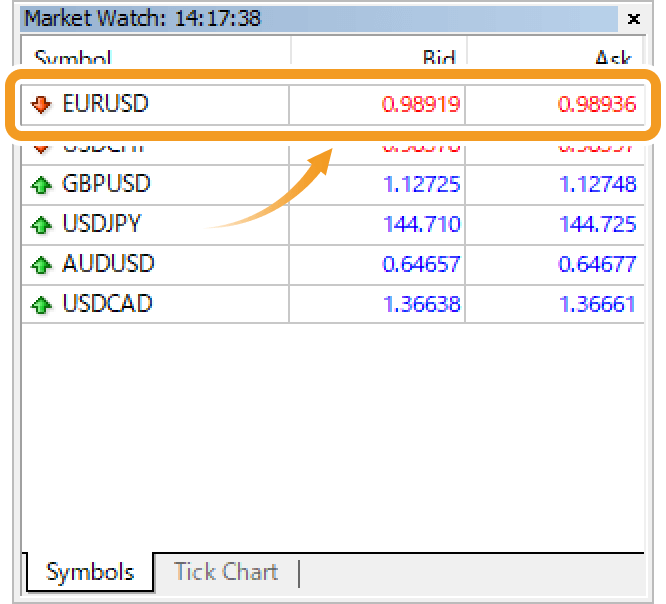Click the AUDUSD ask price 0.64677
Viewport: 666px width, 604px height.
click(597, 264)
